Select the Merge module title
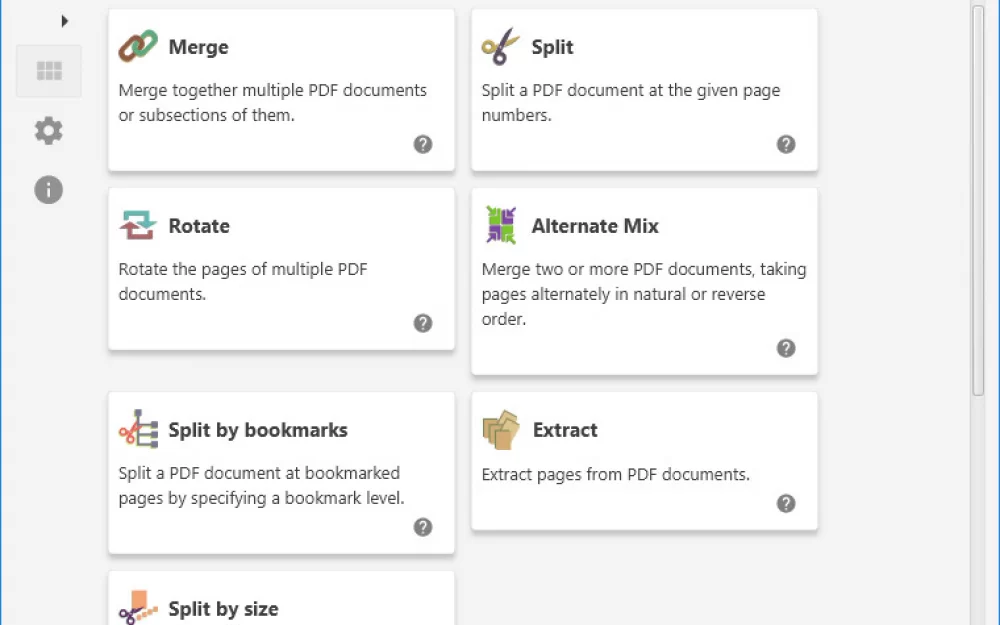The height and width of the screenshot is (625, 1000). (x=198, y=47)
